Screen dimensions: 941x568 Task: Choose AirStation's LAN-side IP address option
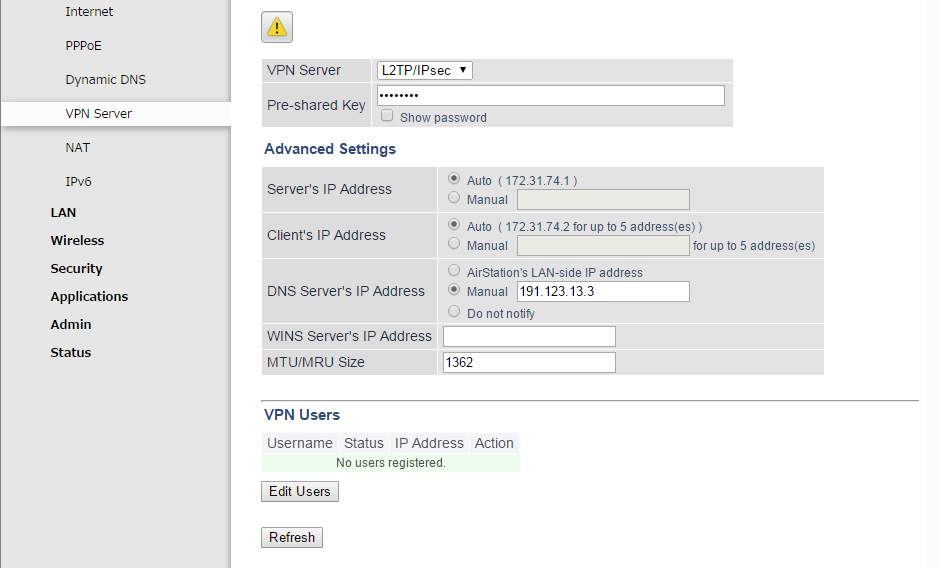tap(454, 270)
